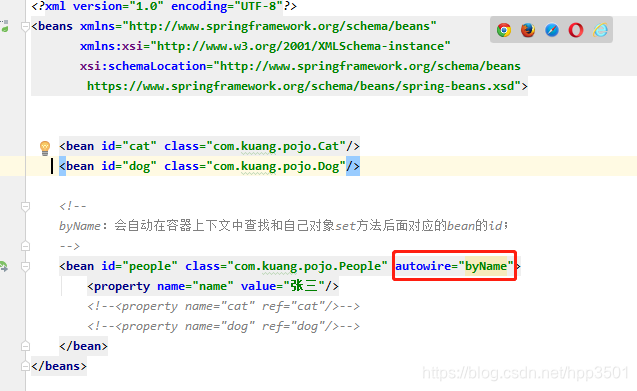The width and height of the screenshot is (637, 391).
Task: Open file in Safari browser
Action: point(552,30)
